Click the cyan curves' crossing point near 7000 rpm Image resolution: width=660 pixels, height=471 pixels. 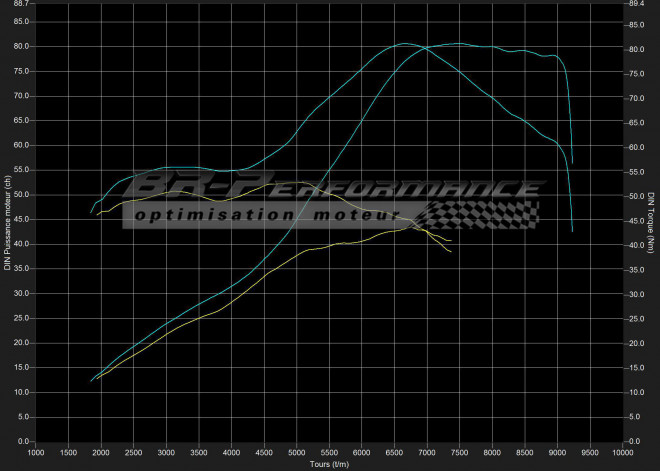[424, 48]
